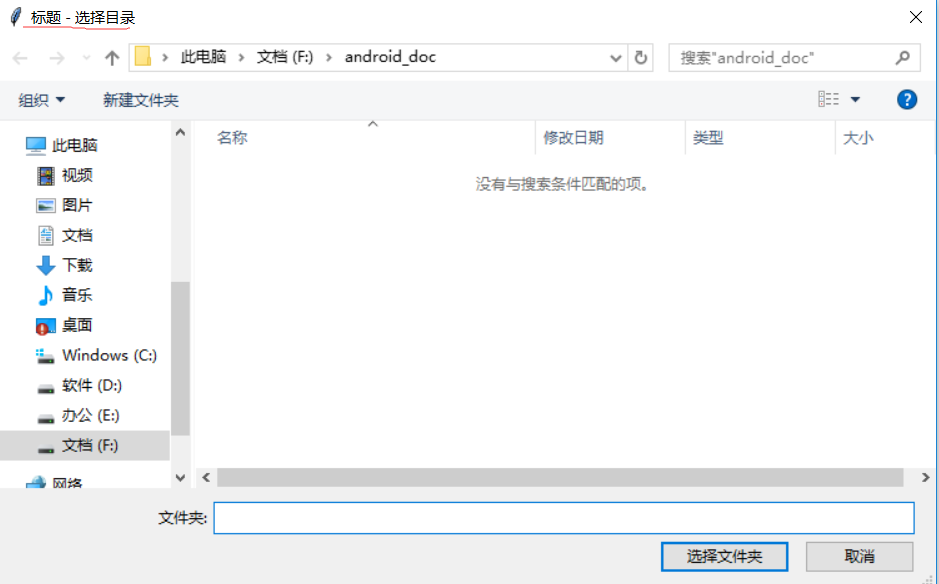This screenshot has width=939, height=584.
Task: Select 此电脑 in the address path
Action: tap(203, 57)
